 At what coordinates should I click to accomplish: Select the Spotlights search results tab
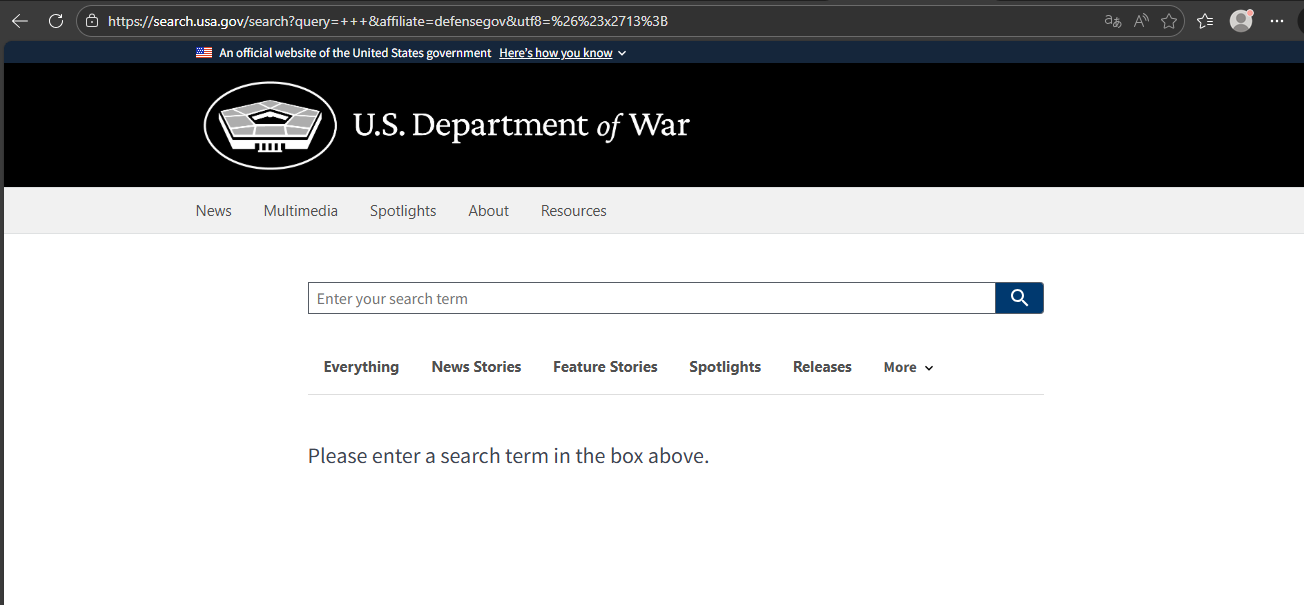coord(725,367)
